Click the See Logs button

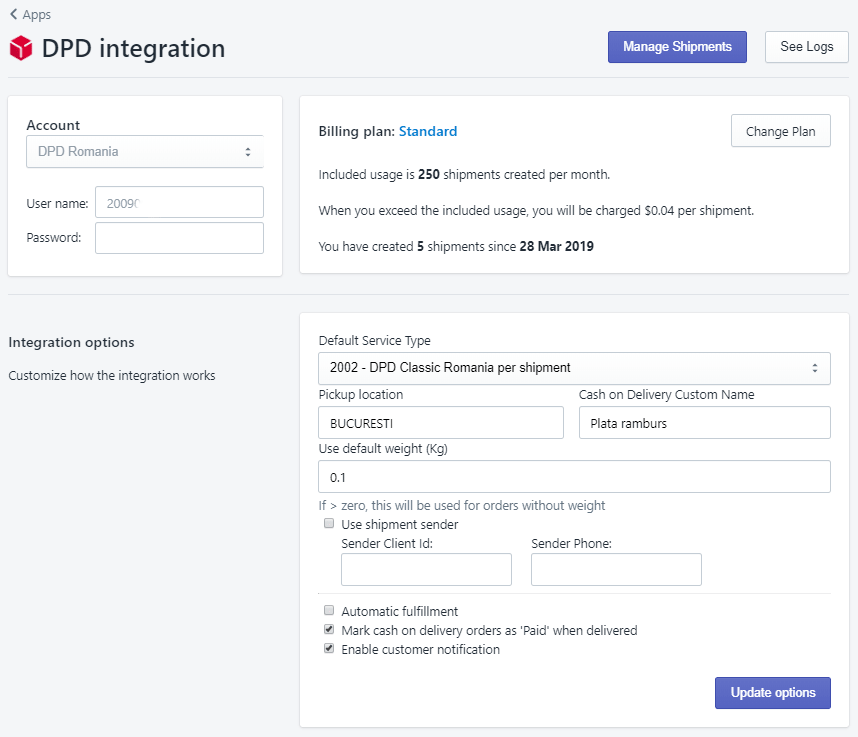[806, 47]
